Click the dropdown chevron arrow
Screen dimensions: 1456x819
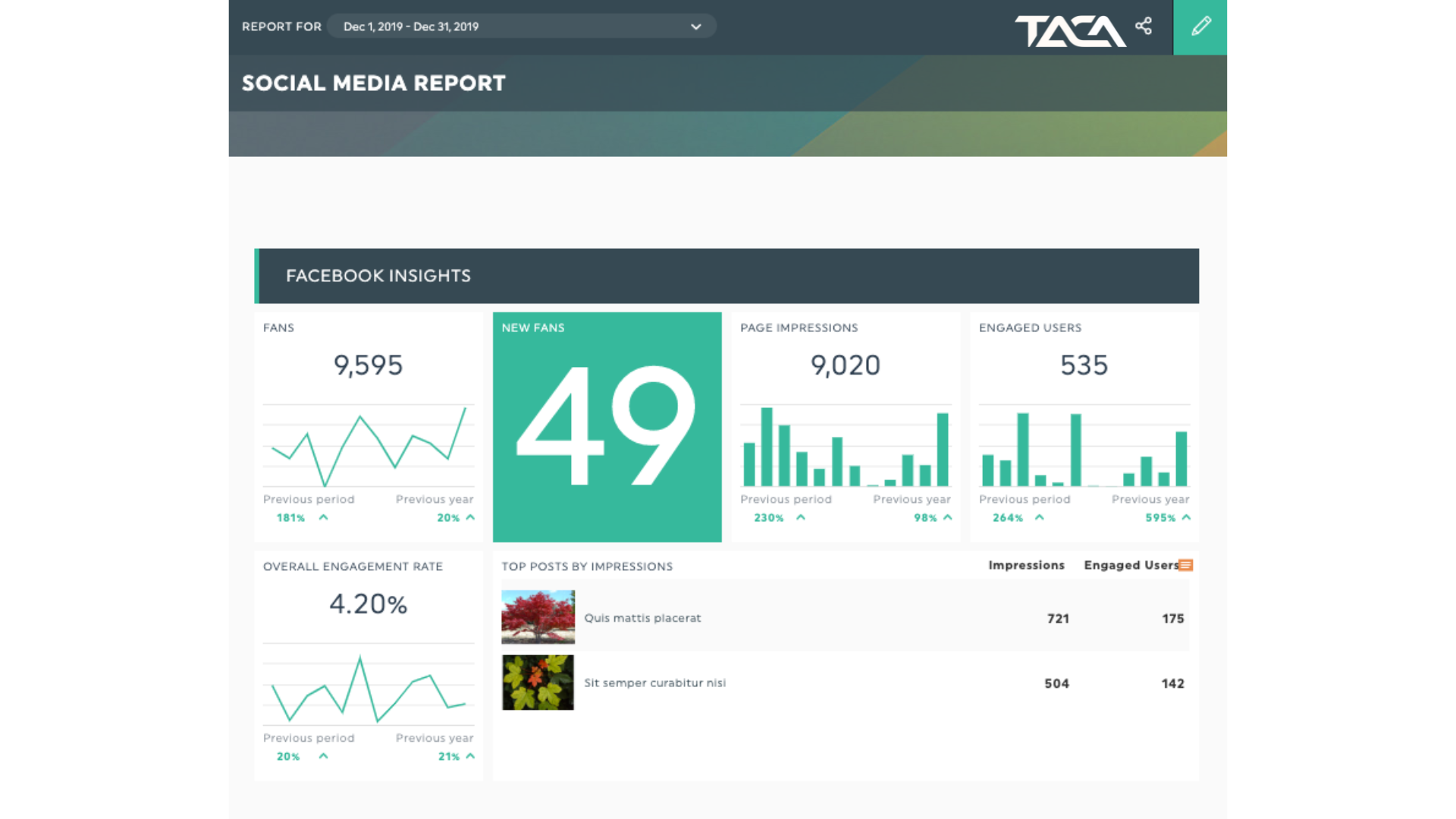[x=696, y=27]
